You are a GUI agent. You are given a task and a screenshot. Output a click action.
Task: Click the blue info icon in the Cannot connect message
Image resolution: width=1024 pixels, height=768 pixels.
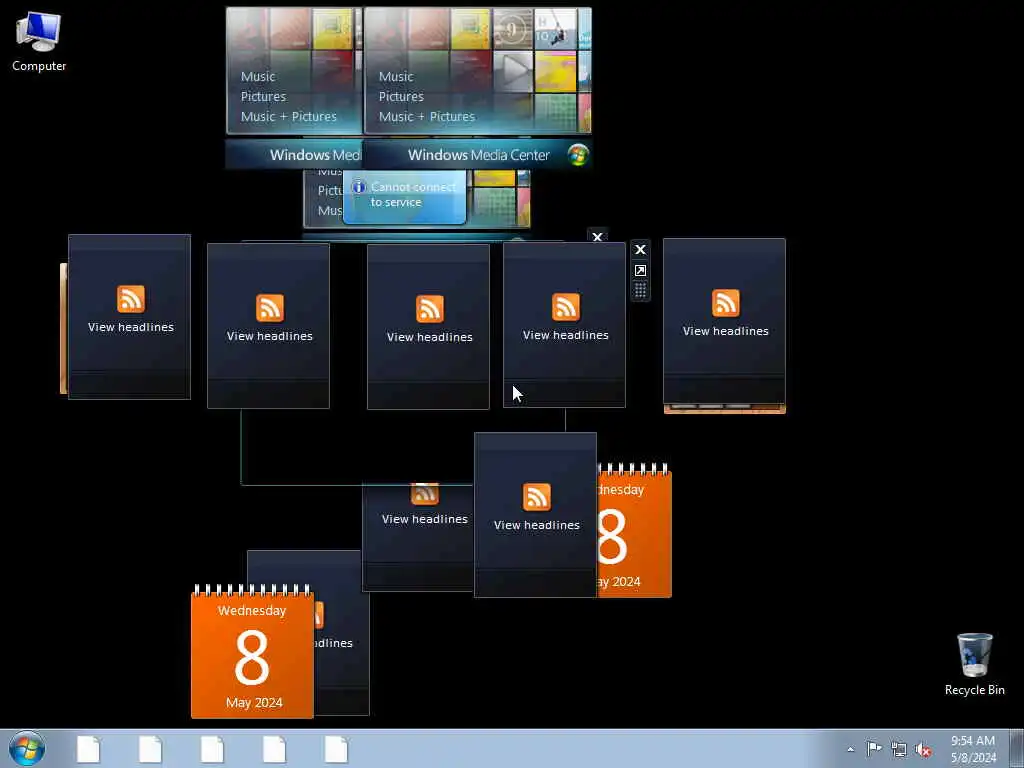[359, 187]
